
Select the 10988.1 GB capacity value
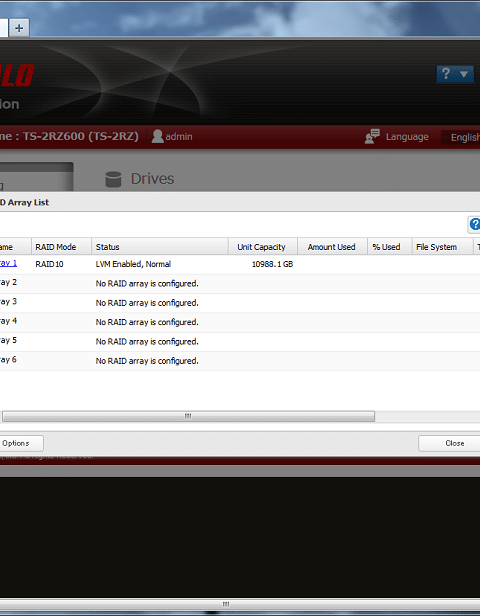point(272,264)
